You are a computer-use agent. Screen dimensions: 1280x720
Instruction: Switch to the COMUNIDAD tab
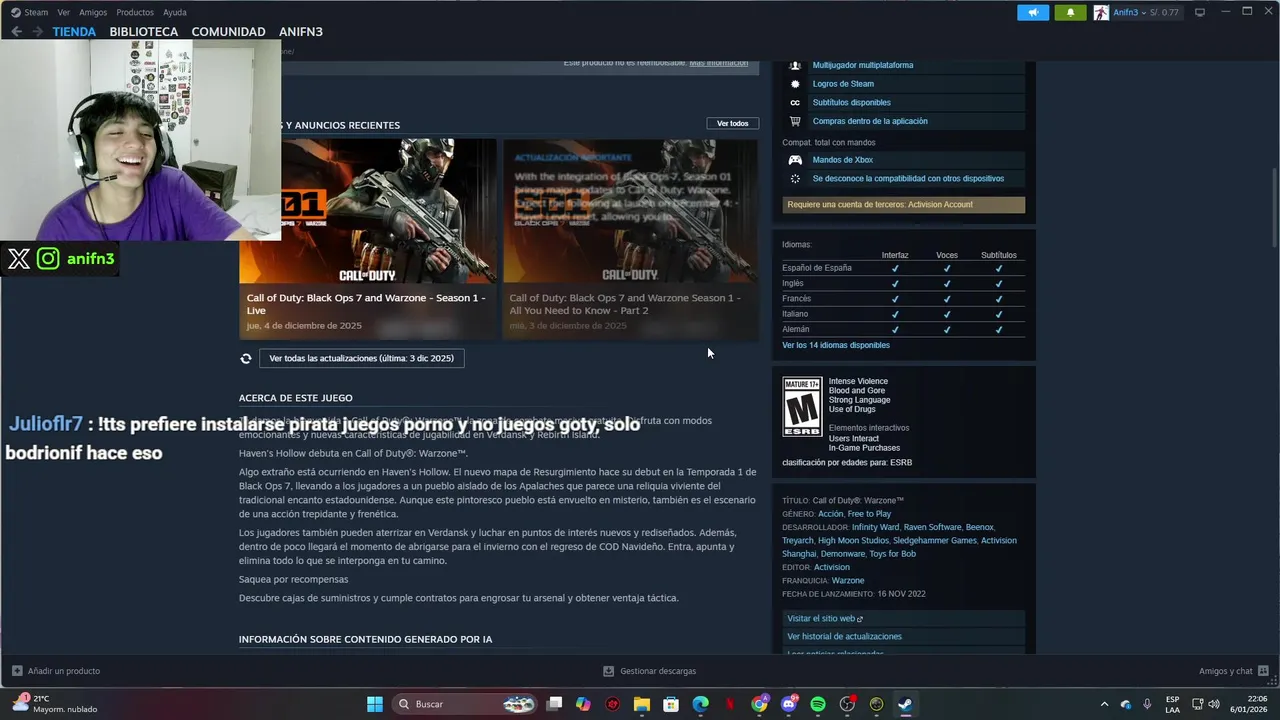click(228, 31)
